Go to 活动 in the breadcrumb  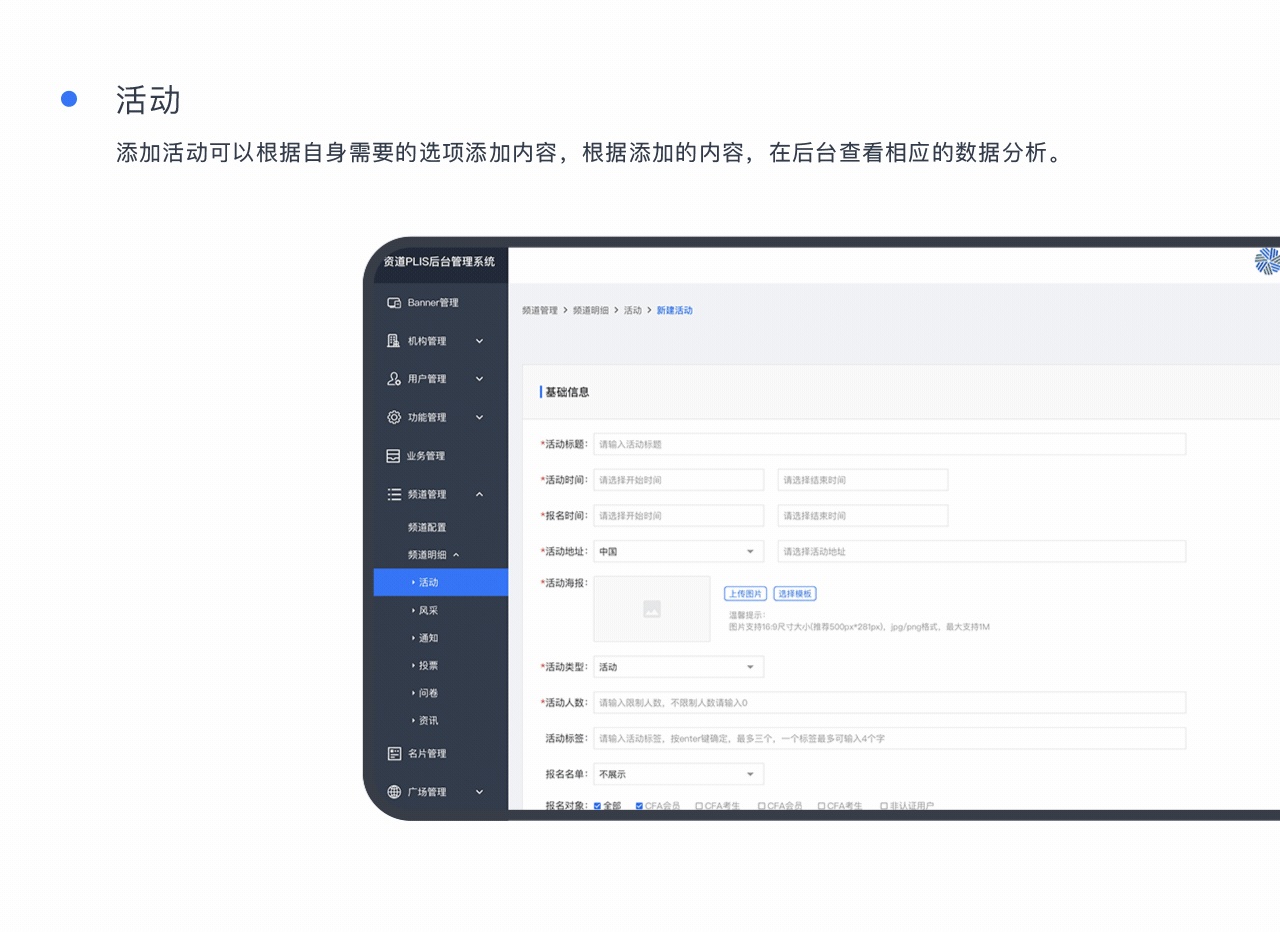pyautogui.click(x=633, y=311)
